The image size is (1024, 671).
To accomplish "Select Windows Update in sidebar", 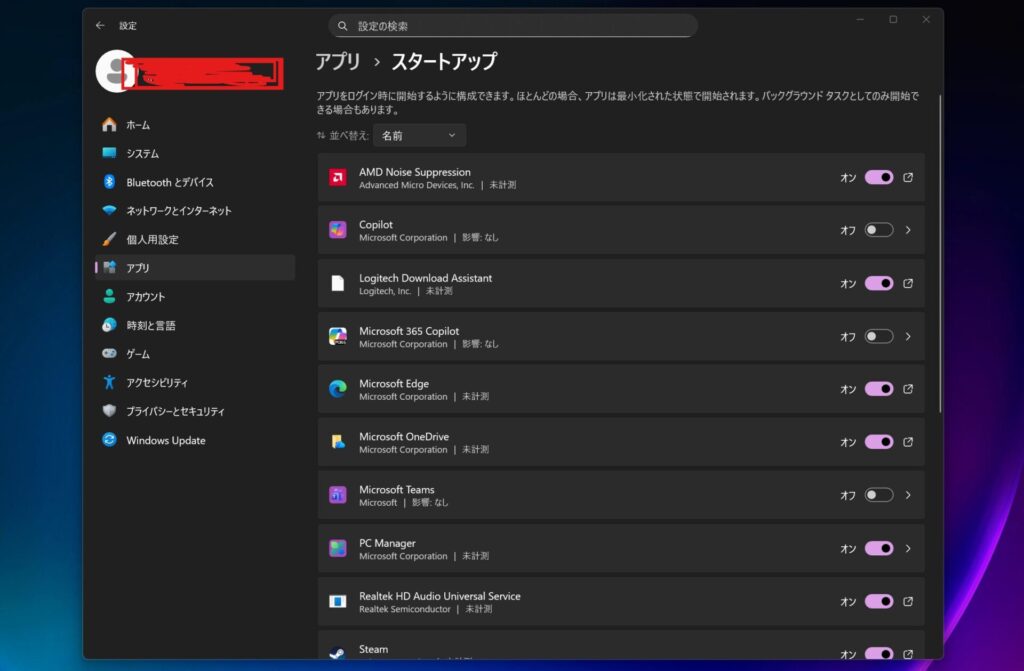I will pyautogui.click(x=165, y=440).
